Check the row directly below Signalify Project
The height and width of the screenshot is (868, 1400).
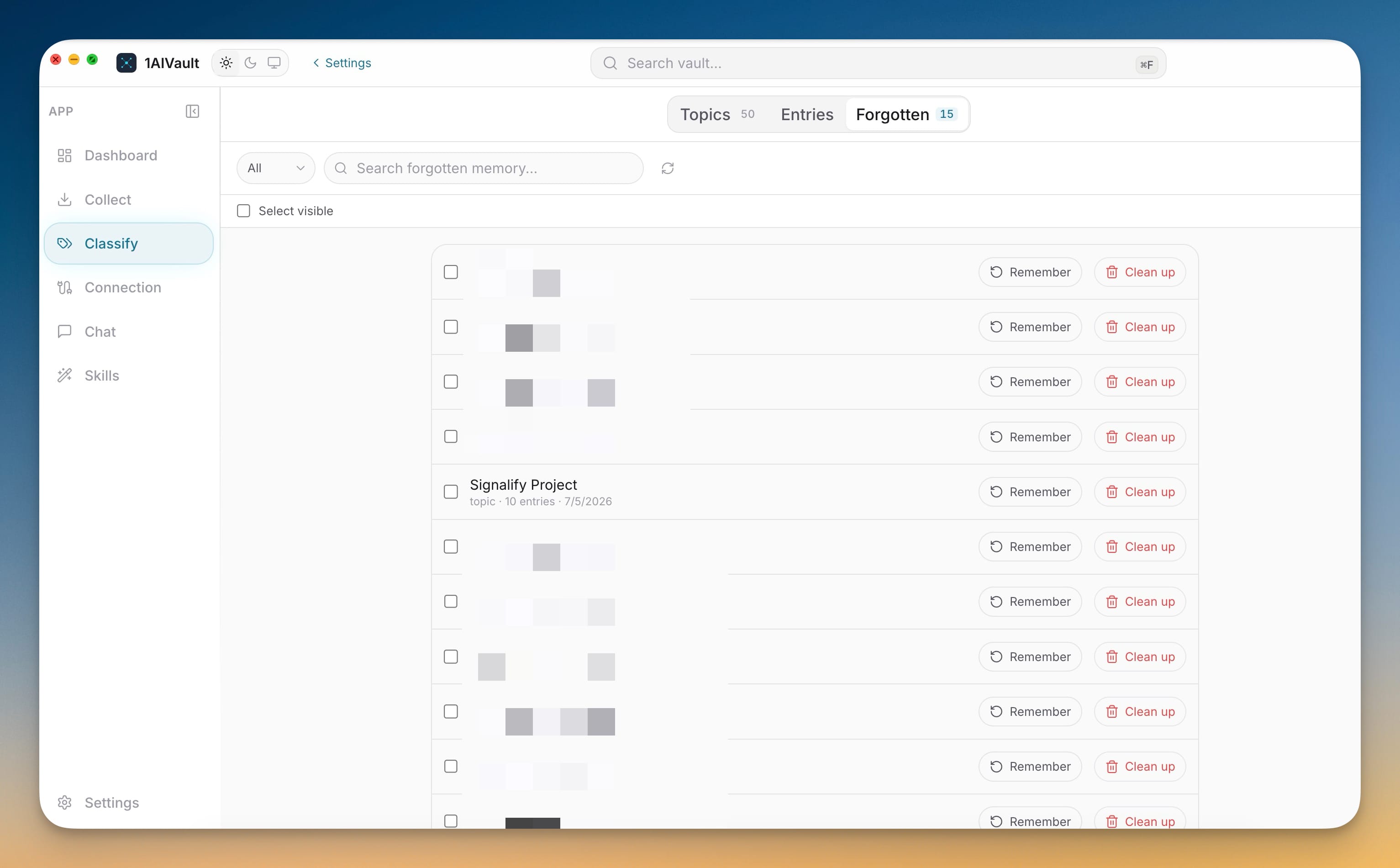coord(451,546)
